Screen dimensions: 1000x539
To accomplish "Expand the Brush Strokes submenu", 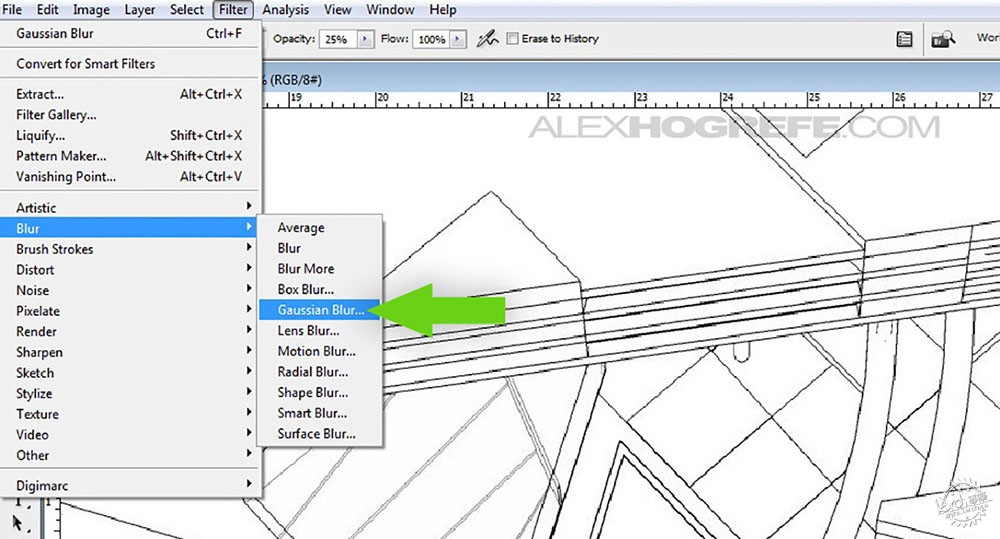I will pyautogui.click(x=129, y=249).
